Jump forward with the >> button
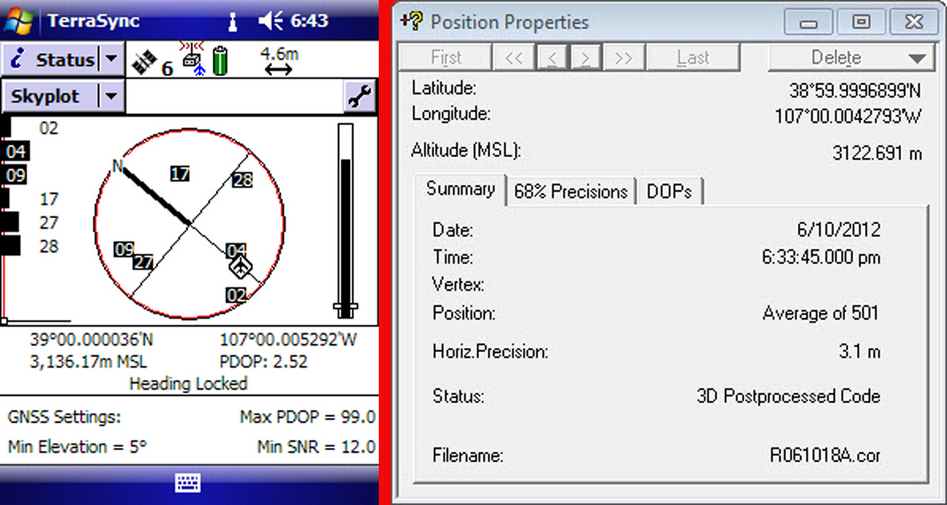 click(623, 58)
